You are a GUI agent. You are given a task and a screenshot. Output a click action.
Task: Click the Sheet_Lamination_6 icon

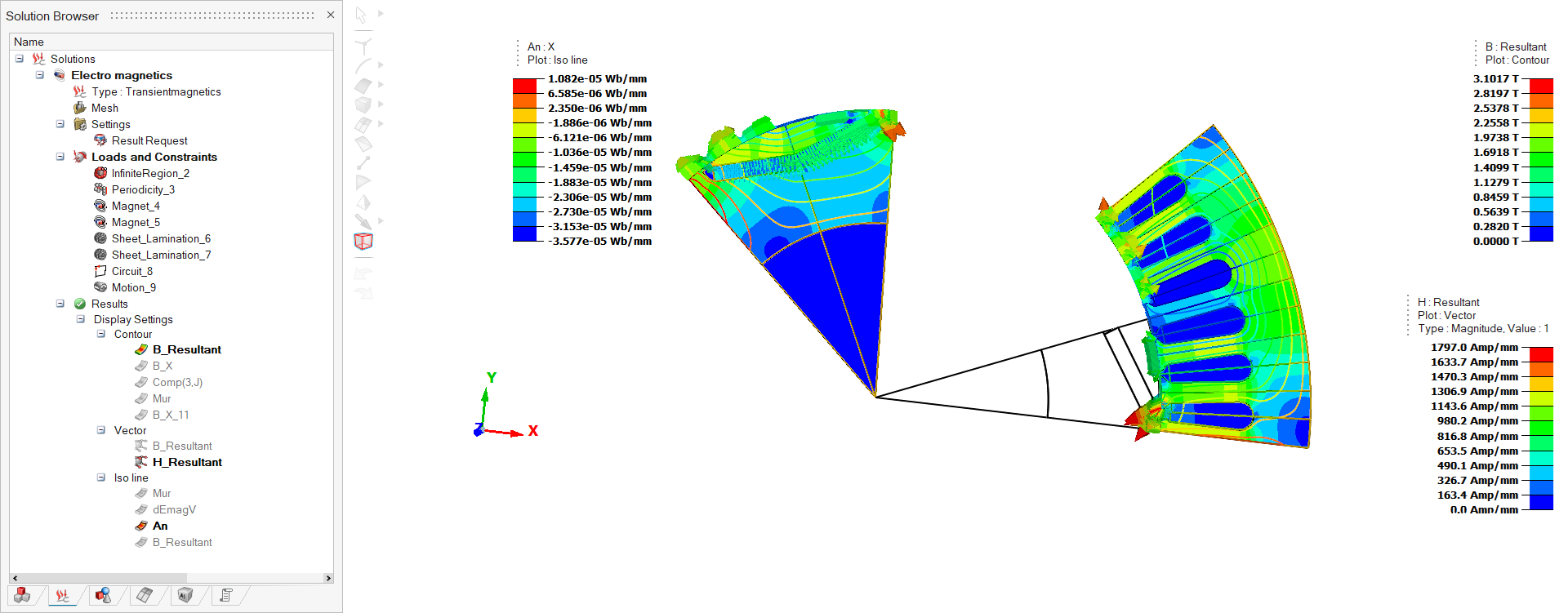(100, 238)
